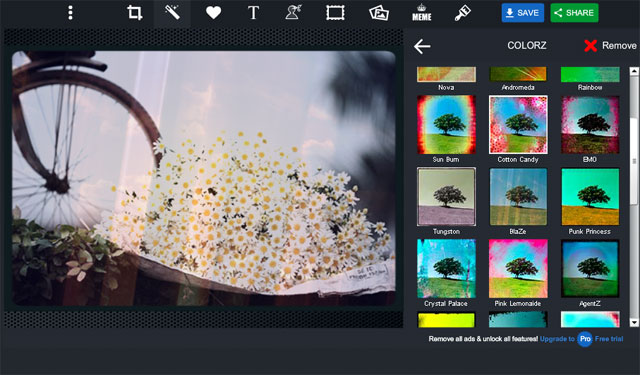
Task: Open the portrait retouch tool
Action: tap(293, 13)
